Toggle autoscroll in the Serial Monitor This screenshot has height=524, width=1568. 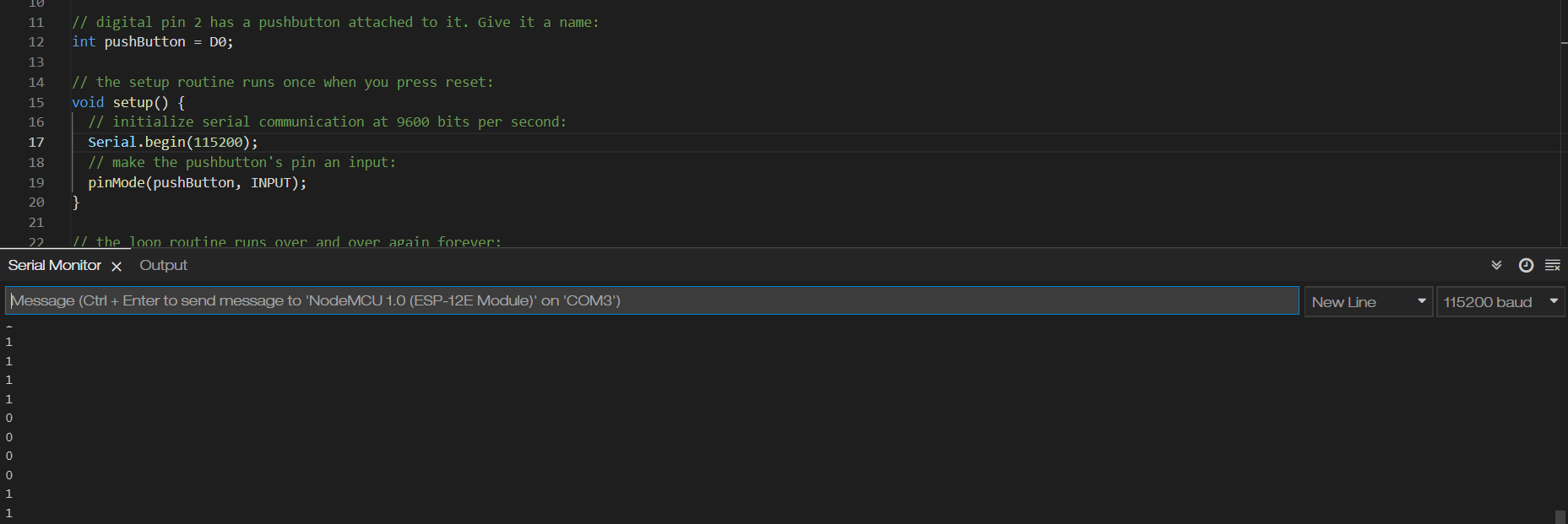coord(1496,265)
